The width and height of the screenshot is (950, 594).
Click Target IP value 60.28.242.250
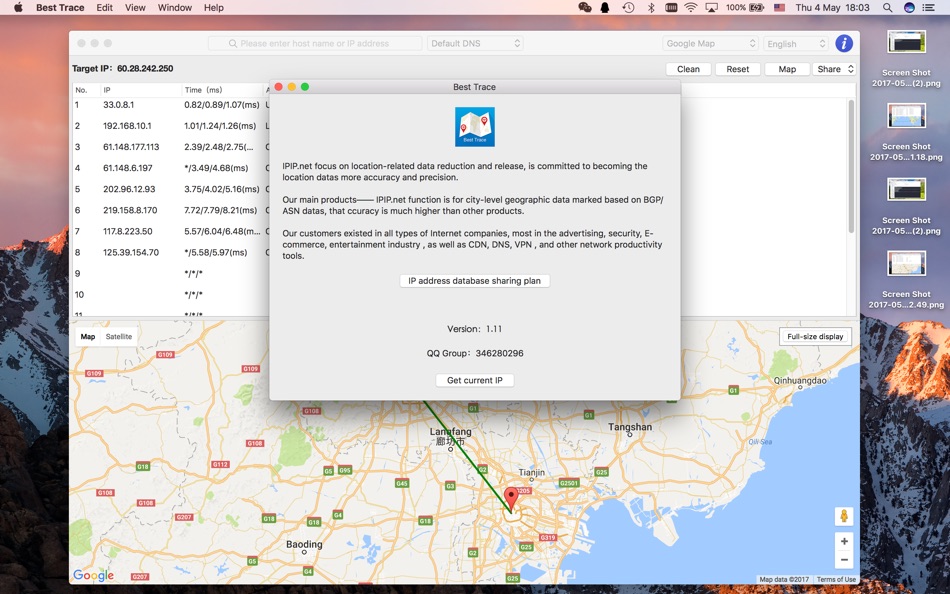145,68
